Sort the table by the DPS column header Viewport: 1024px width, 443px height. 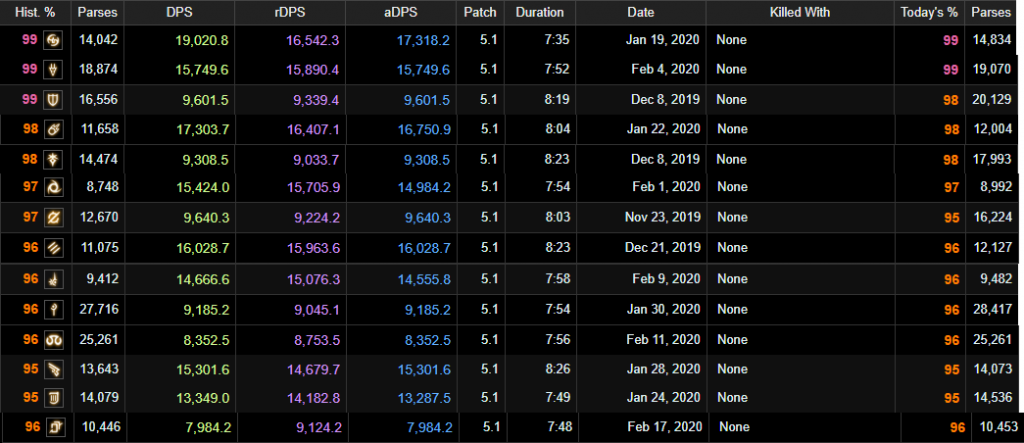tap(182, 12)
